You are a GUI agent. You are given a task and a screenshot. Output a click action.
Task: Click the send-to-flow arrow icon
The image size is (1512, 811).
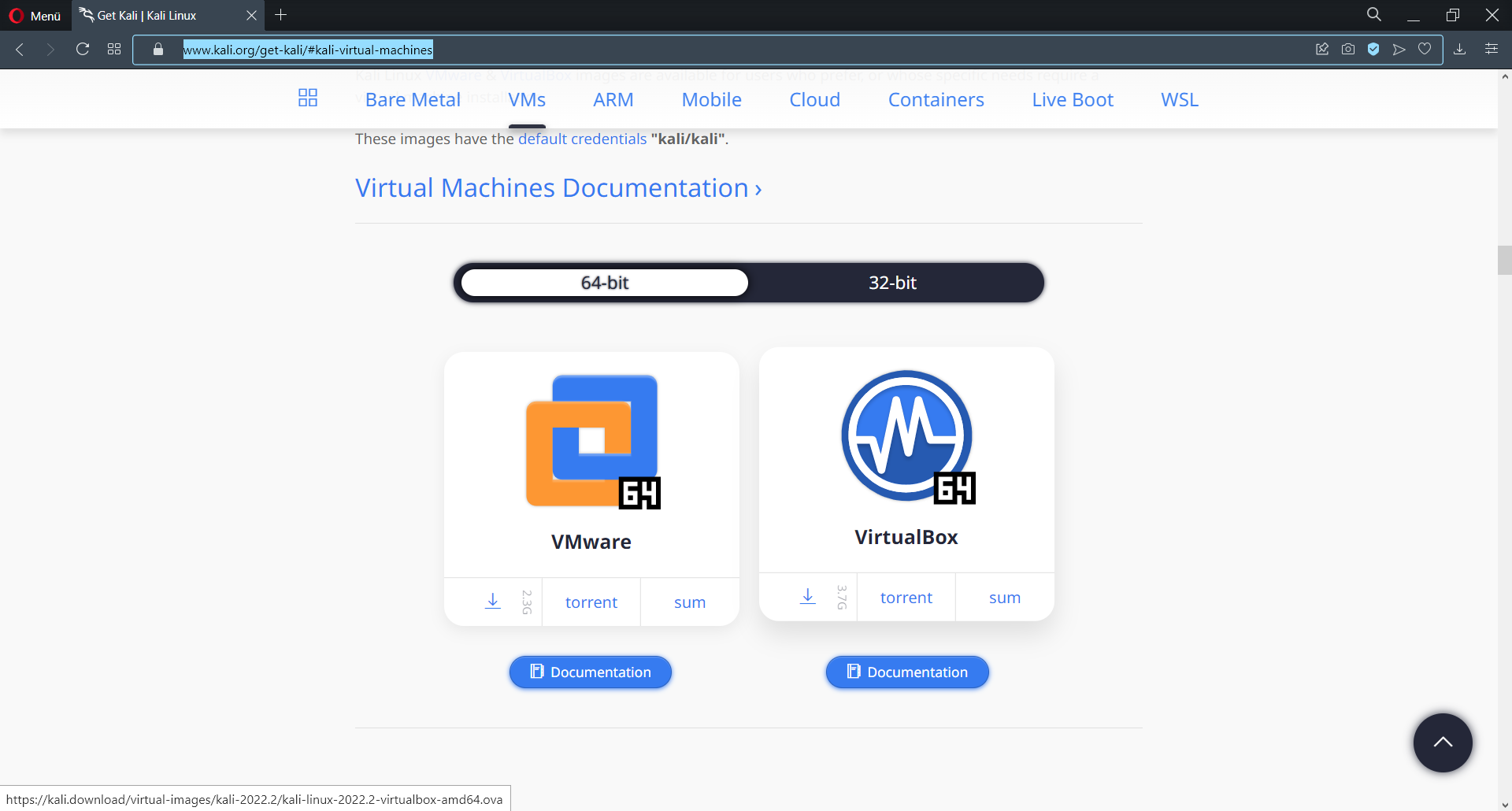click(x=1399, y=50)
